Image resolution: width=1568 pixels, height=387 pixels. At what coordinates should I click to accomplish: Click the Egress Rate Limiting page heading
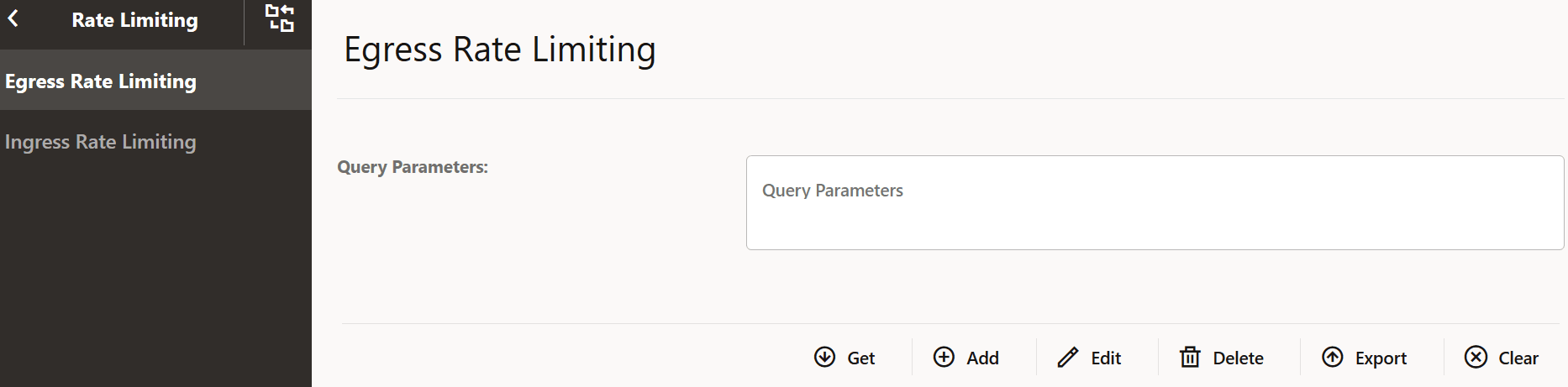[x=500, y=50]
